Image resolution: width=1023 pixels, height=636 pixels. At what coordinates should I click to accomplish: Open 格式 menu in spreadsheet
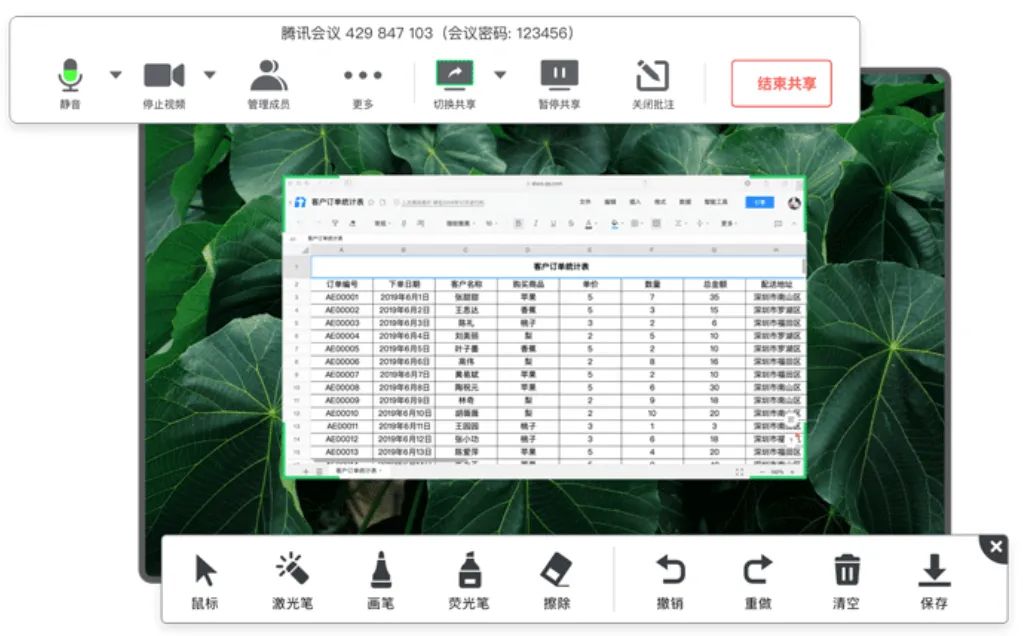point(660,202)
